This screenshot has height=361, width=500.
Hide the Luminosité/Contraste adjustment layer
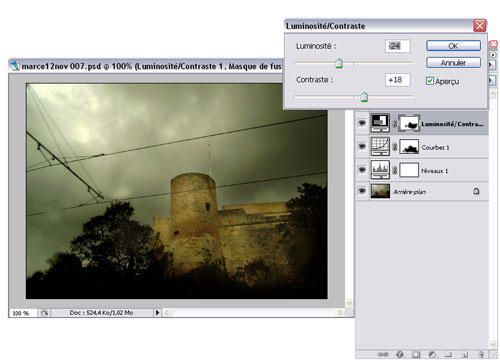coord(362,123)
